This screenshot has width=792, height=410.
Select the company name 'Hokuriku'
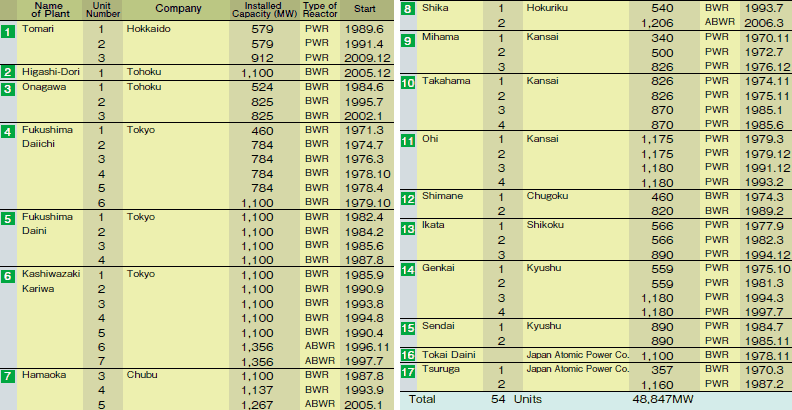(547, 8)
